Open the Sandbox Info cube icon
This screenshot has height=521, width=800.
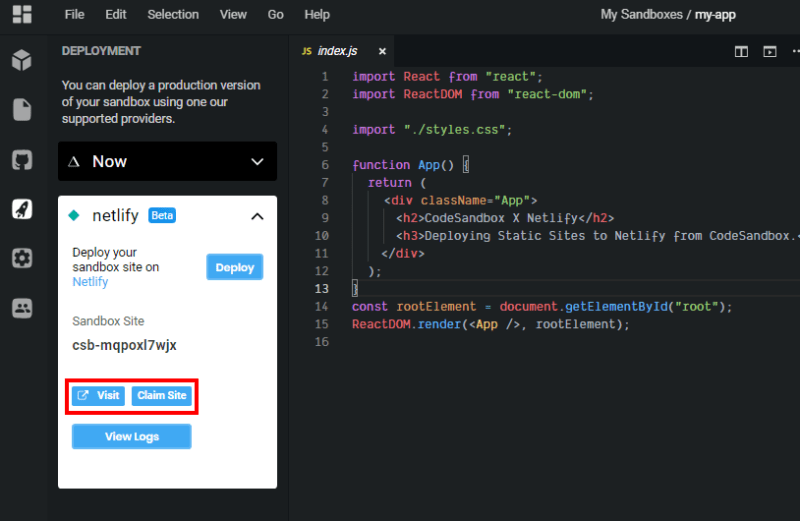pos(22,60)
